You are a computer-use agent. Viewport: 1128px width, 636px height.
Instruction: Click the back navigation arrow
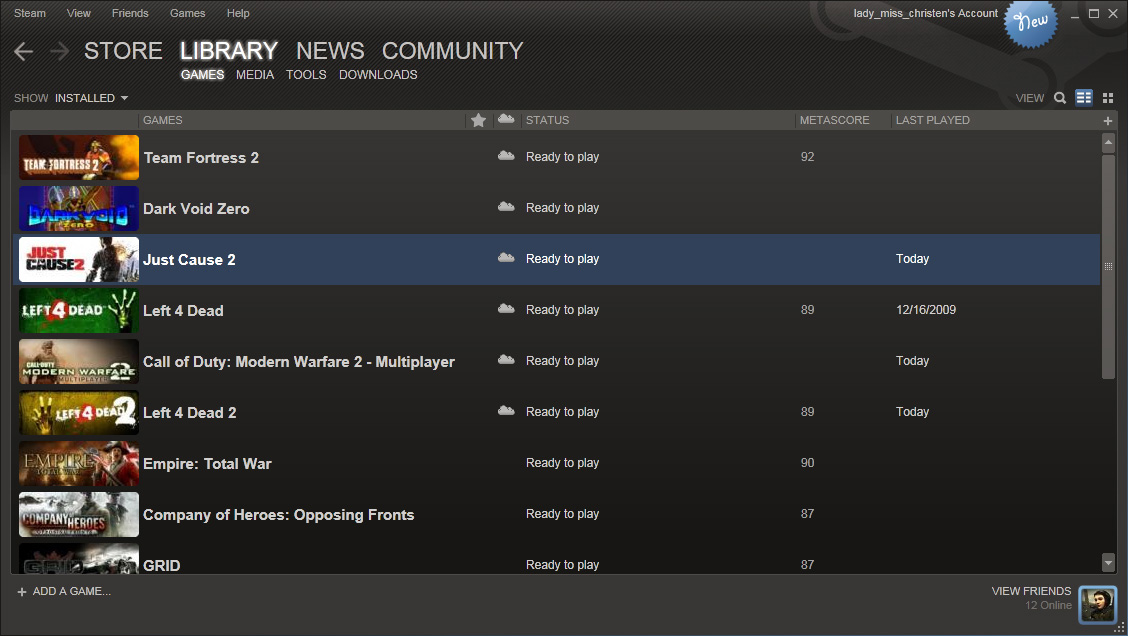(24, 52)
